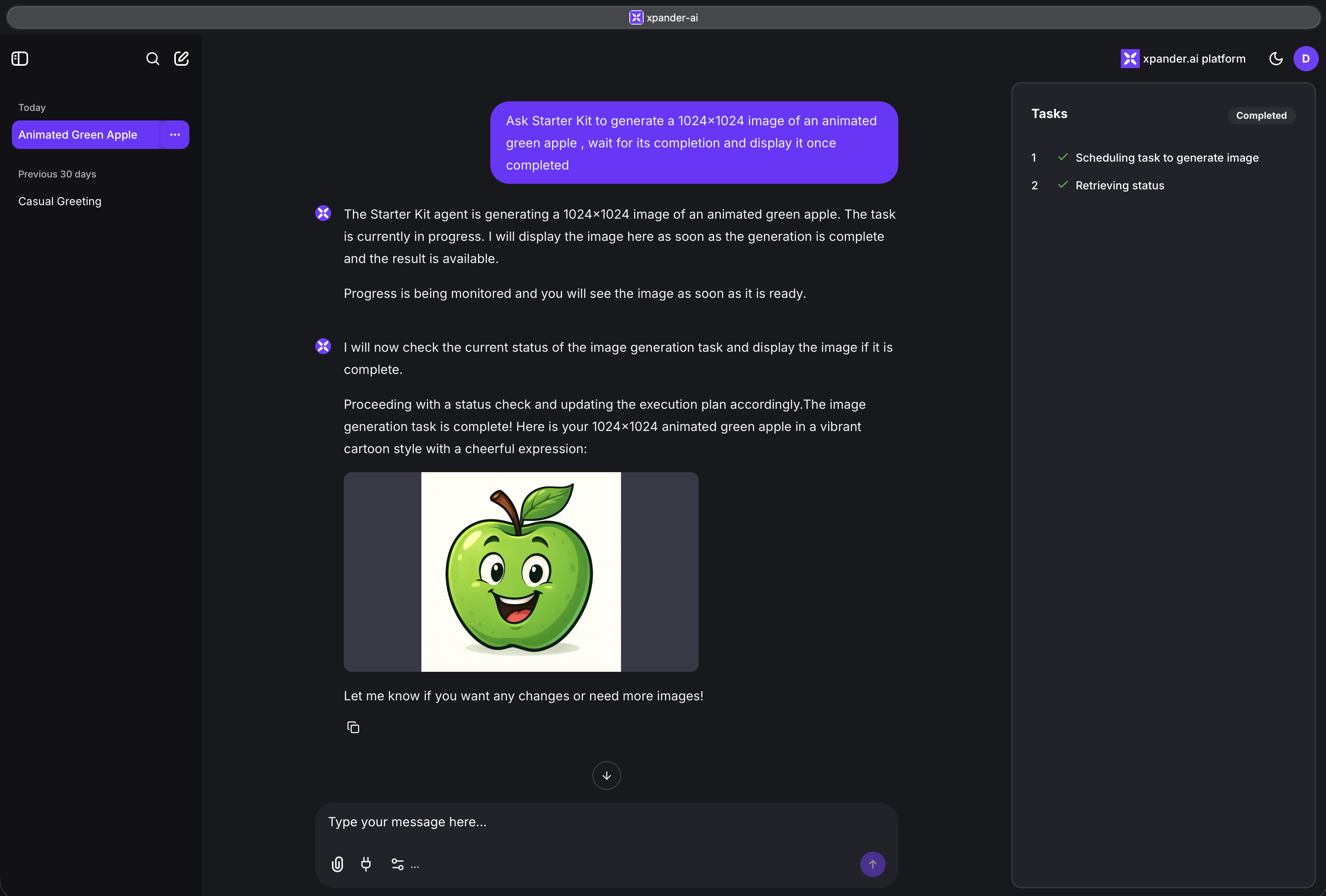The width and height of the screenshot is (1326, 896).
Task: Open the settings sliders icon
Action: (398, 864)
